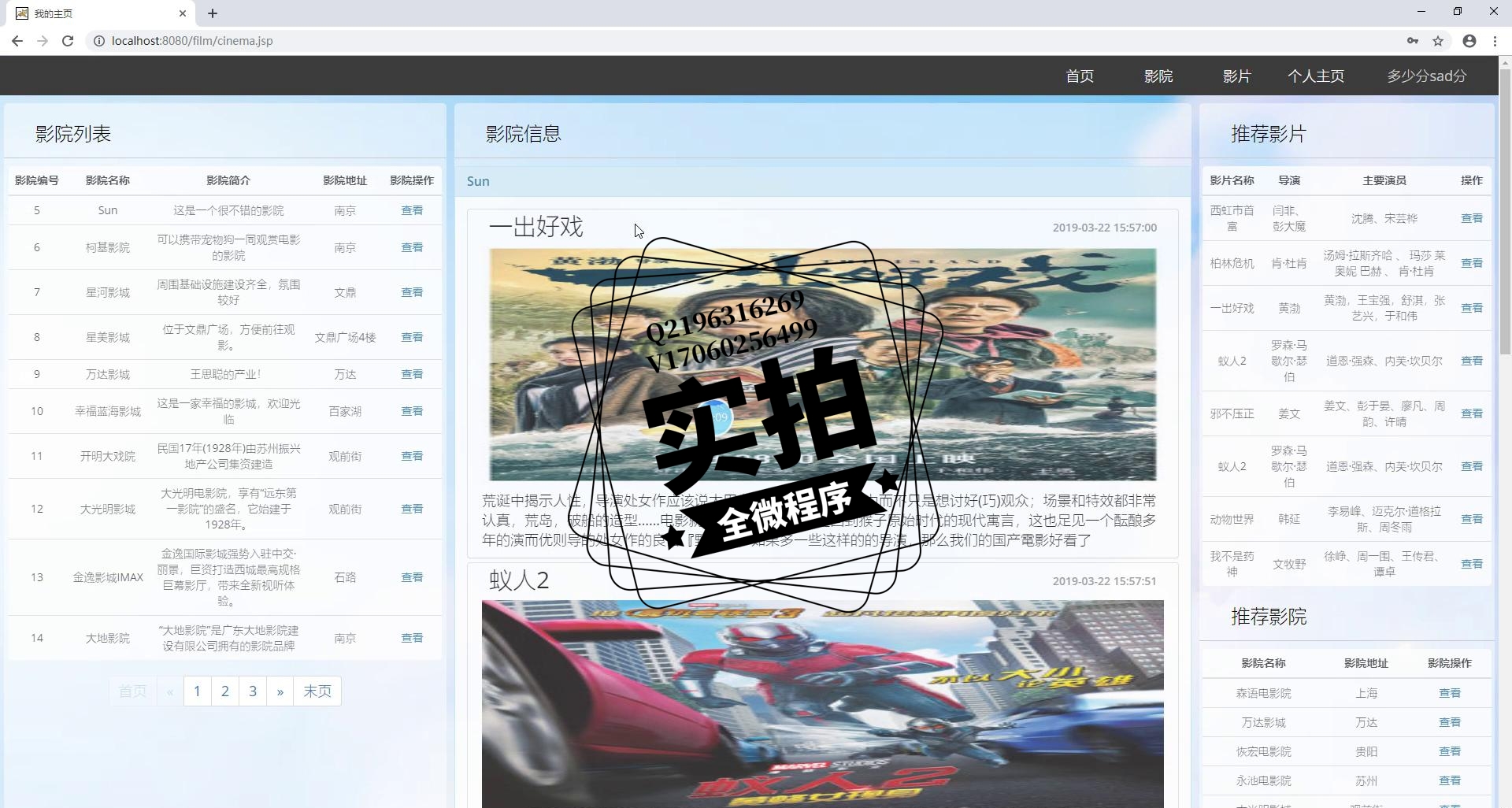Image resolution: width=1512 pixels, height=808 pixels.
Task: View recommended cinema 永池电影院
Action: point(1450,780)
